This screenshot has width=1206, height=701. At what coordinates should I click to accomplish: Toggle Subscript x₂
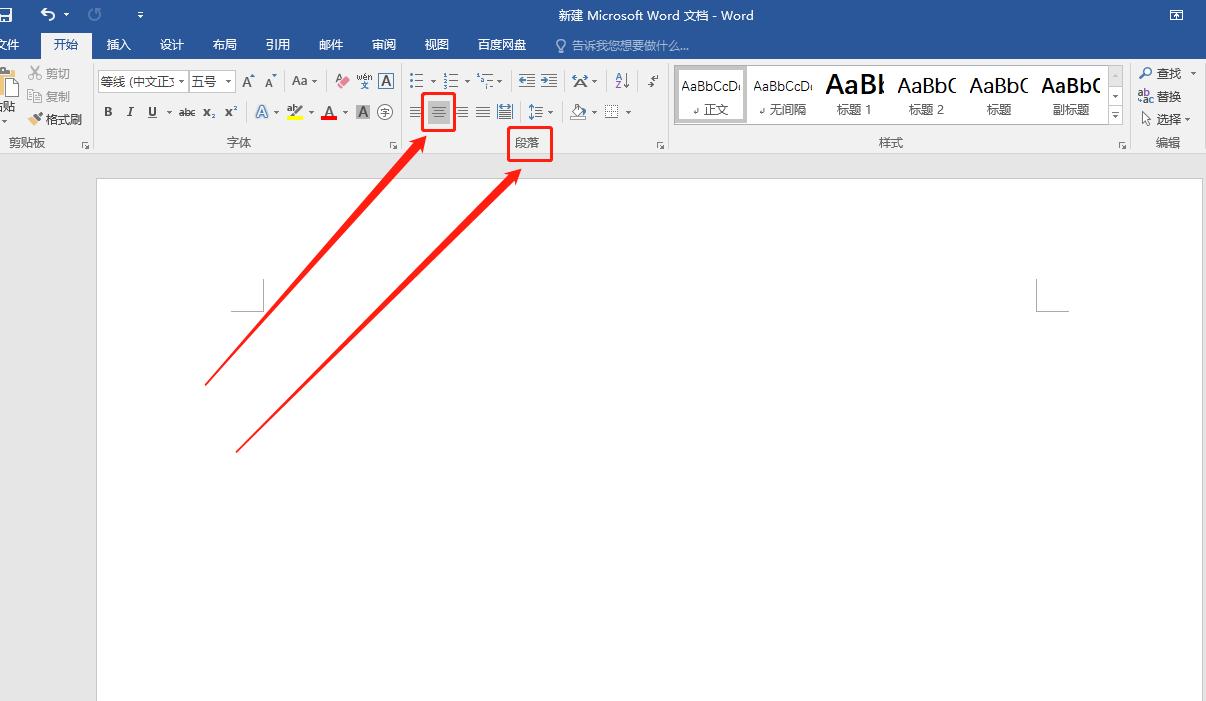coord(209,112)
